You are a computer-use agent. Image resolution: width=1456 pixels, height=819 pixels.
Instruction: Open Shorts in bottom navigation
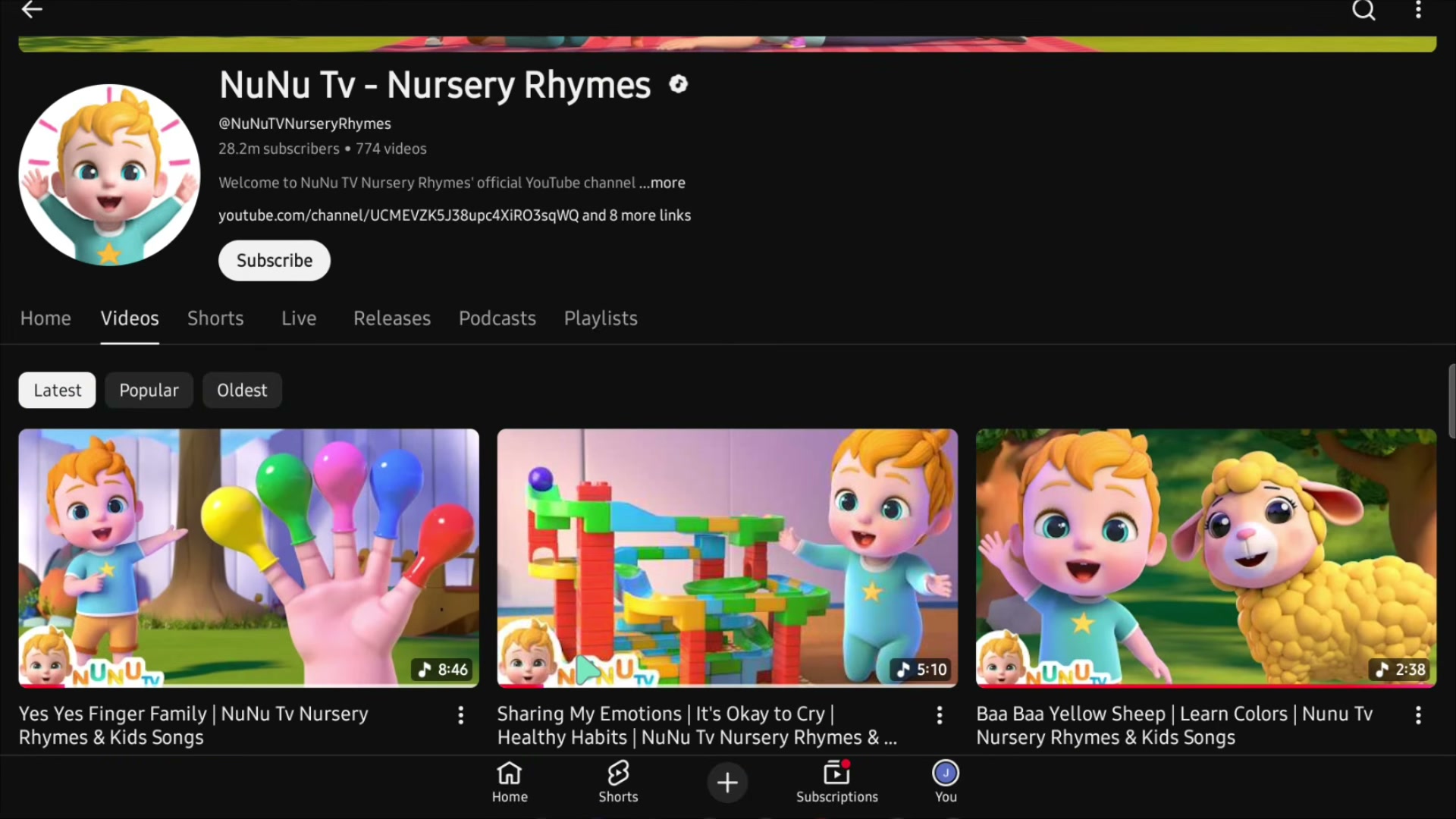[x=618, y=782]
